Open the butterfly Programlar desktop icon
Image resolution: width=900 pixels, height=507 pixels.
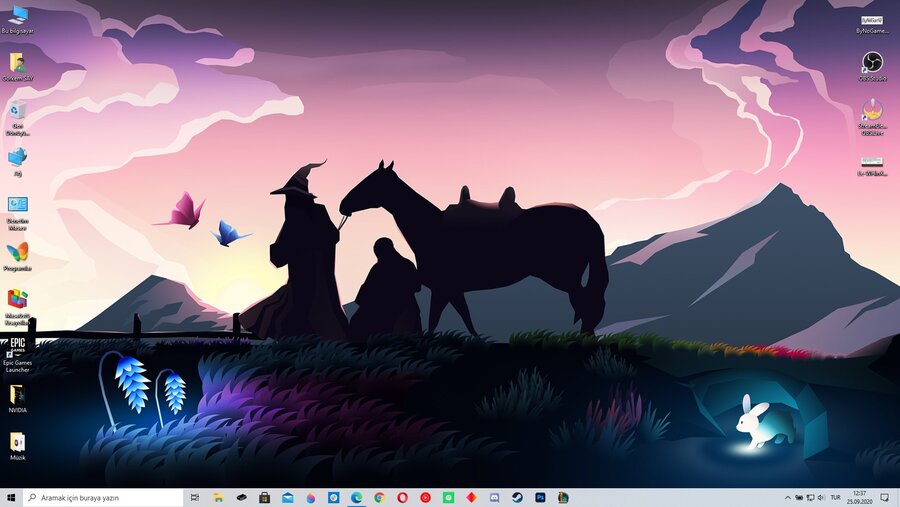pos(17,257)
